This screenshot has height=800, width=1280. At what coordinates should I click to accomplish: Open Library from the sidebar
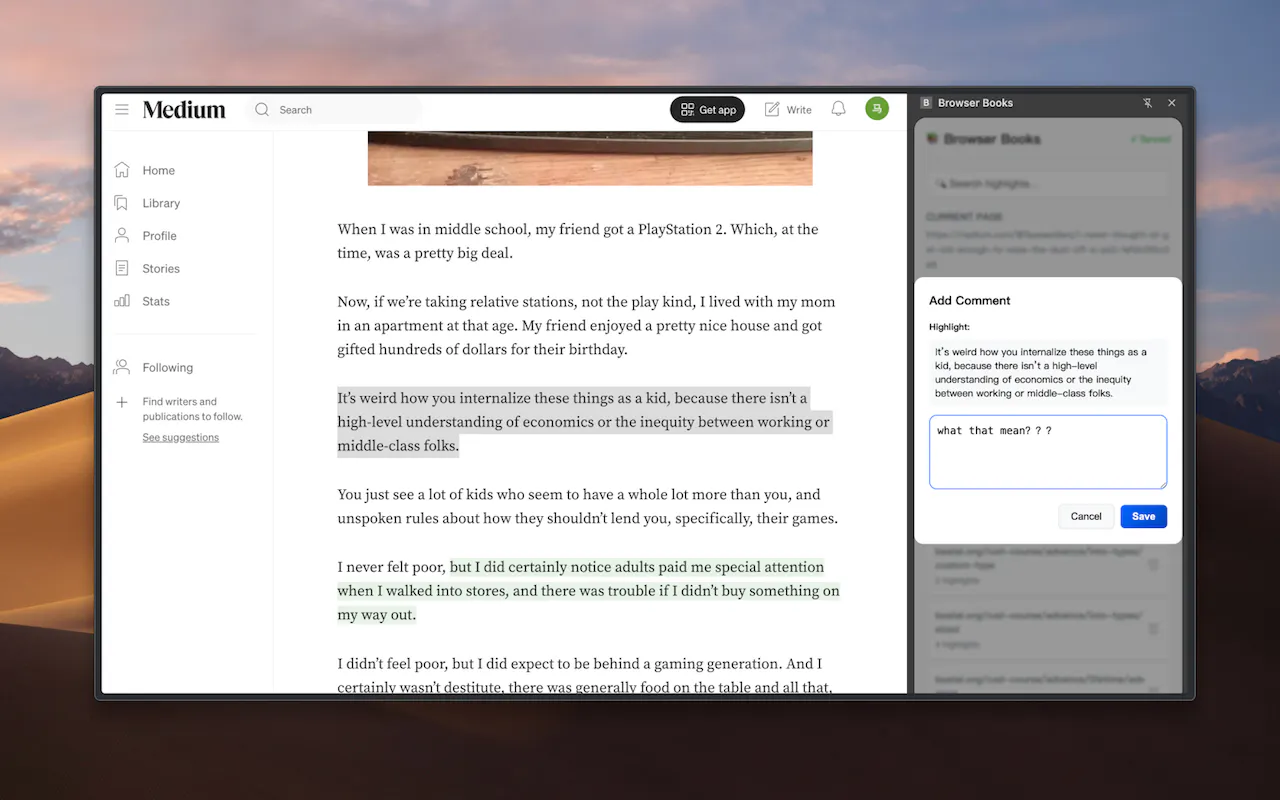click(x=147, y=203)
